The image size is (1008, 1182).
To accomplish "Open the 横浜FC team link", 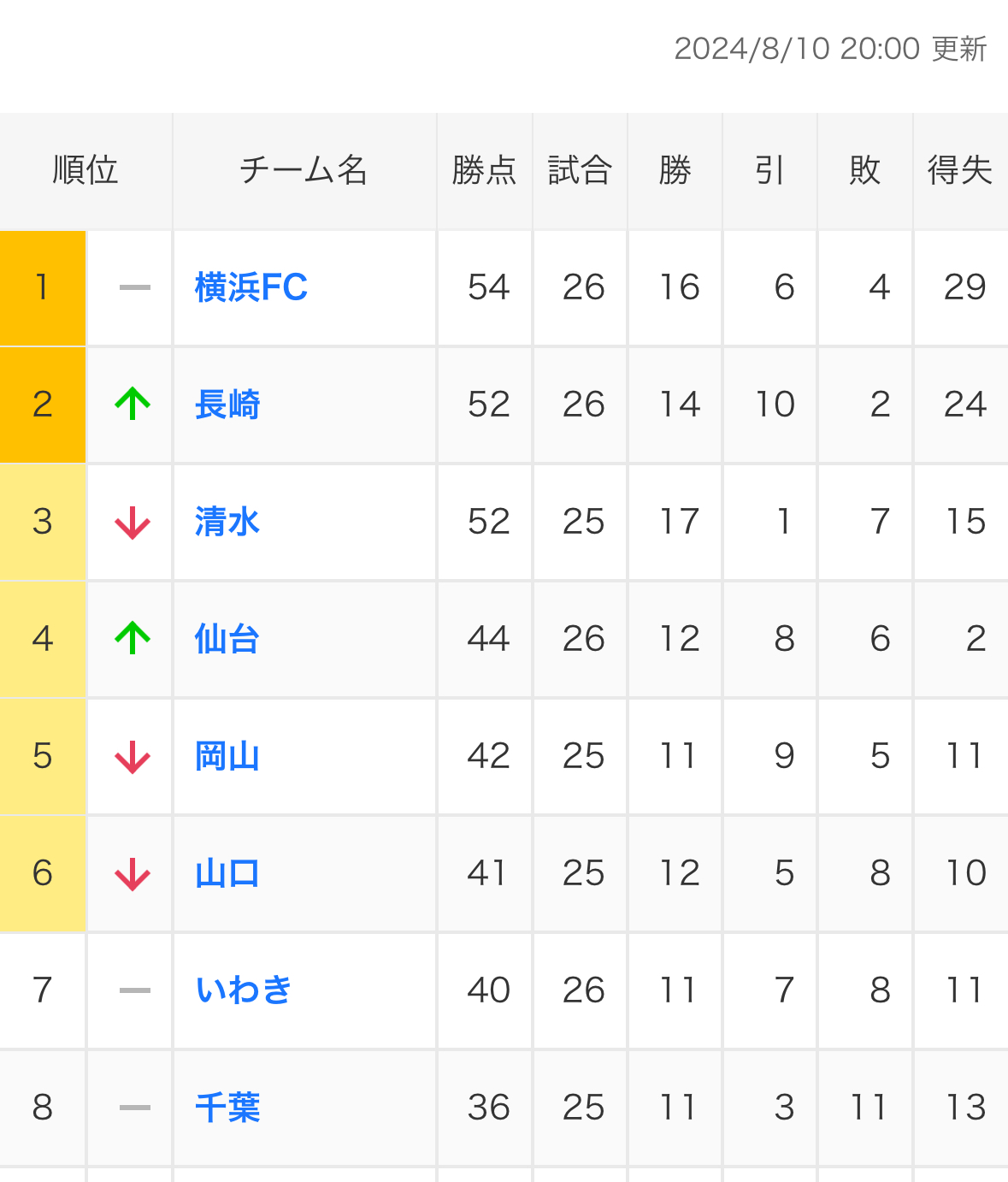I will (x=251, y=287).
